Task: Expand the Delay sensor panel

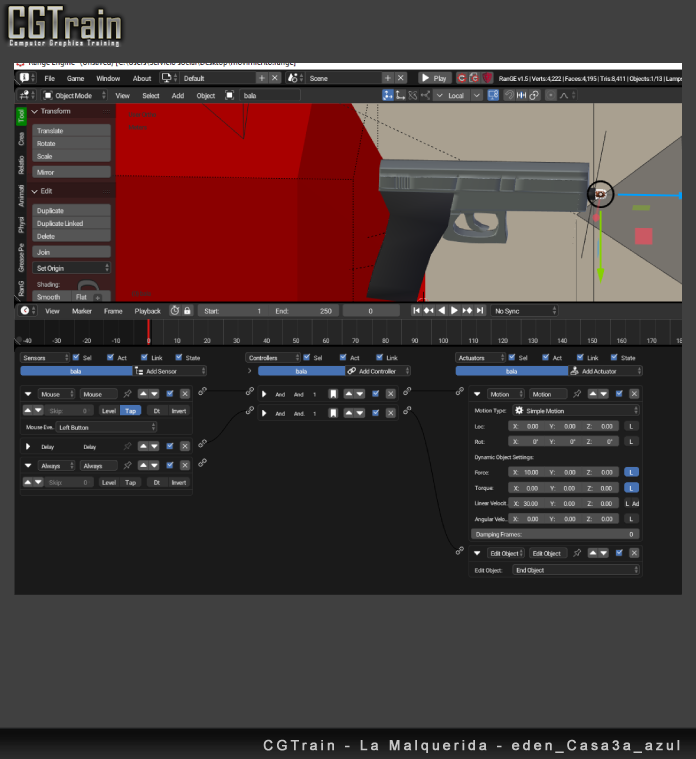Action: (29, 446)
